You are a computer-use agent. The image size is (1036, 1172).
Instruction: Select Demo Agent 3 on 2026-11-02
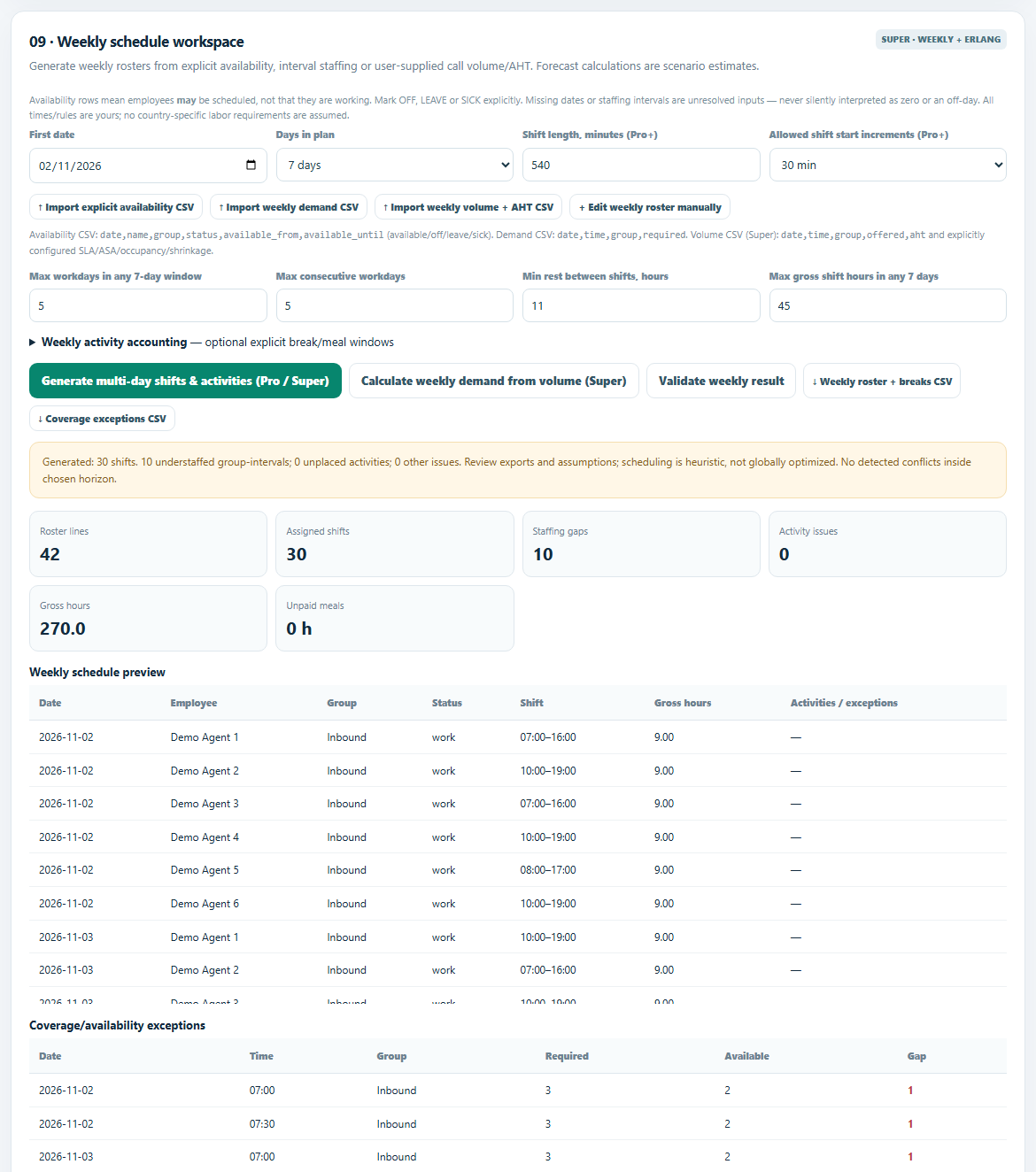click(x=518, y=804)
